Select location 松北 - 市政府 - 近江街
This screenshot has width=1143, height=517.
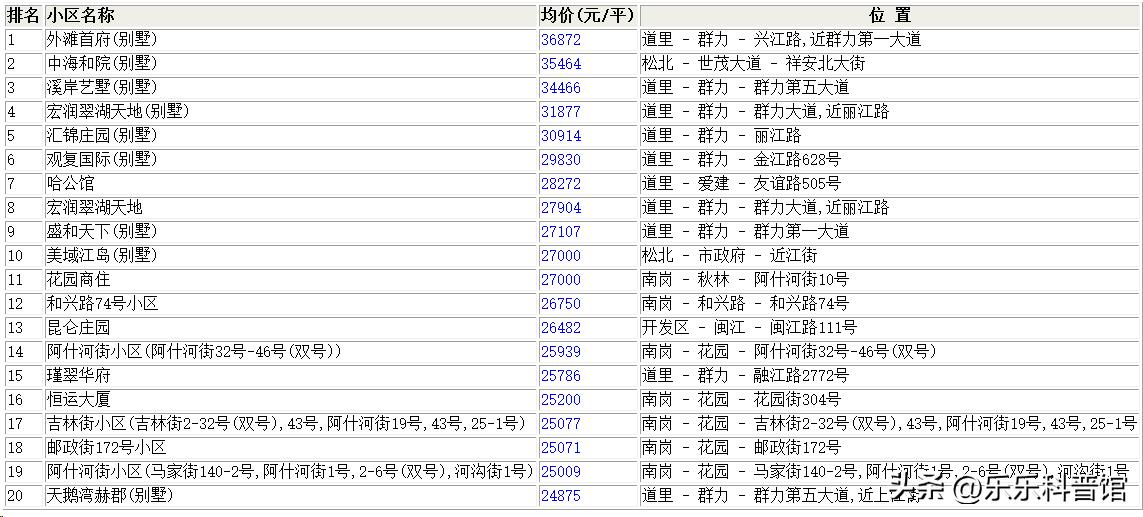click(889, 256)
